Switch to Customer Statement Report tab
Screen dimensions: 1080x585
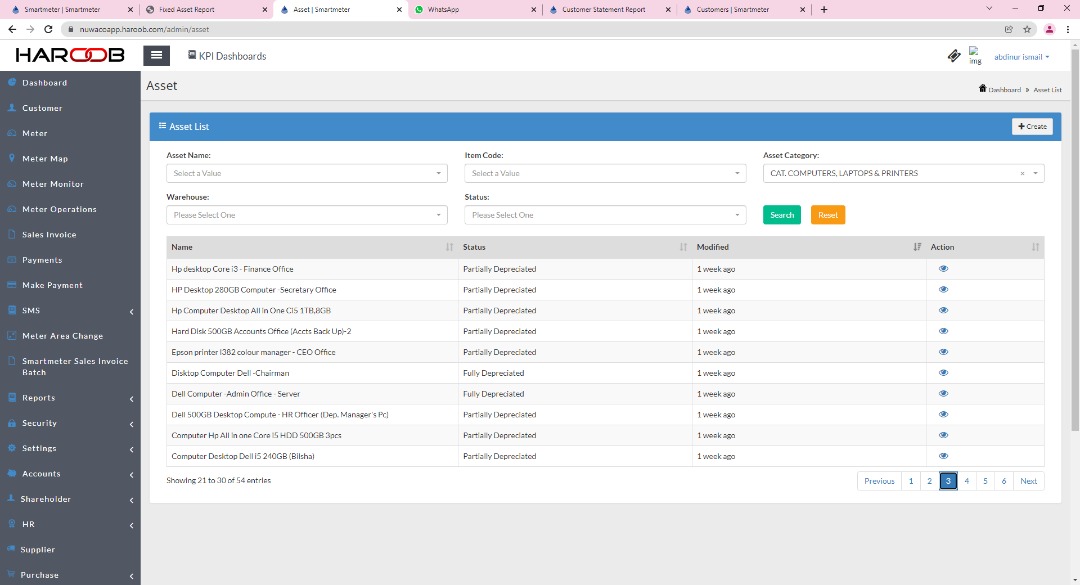pos(609,10)
